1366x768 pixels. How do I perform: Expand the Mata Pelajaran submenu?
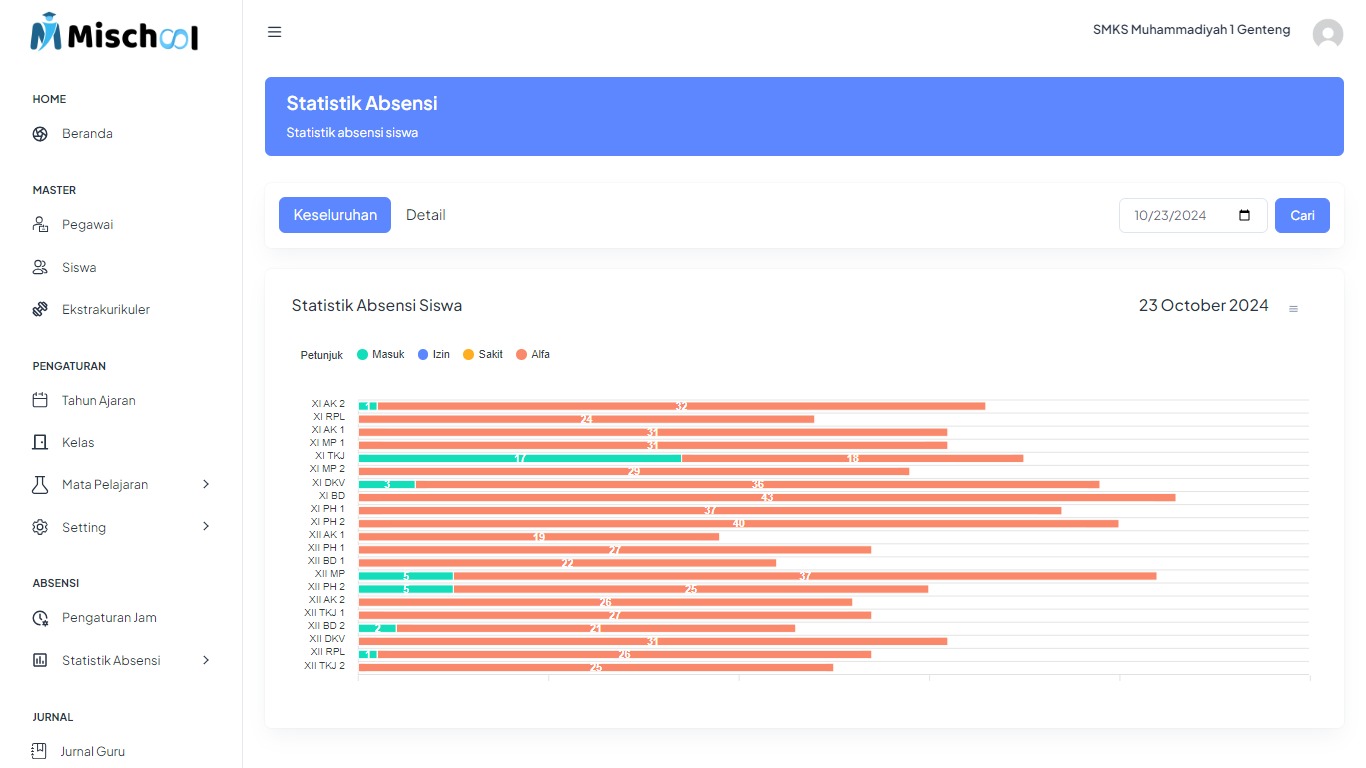pyautogui.click(x=206, y=484)
